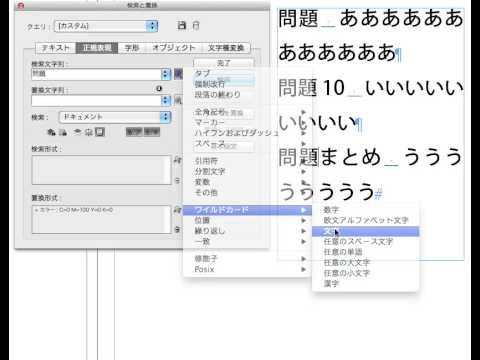Expand the 修飾子 submenu
Image resolution: width=480 pixels, height=360 pixels.
[247, 258]
